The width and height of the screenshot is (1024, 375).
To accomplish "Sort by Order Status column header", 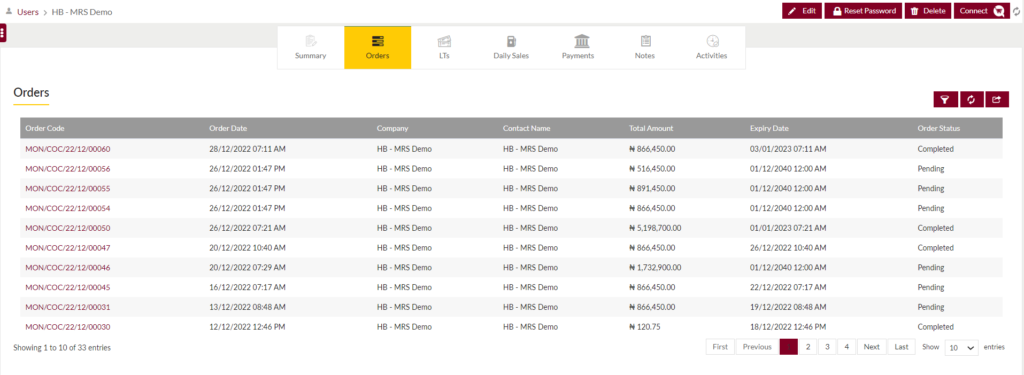I will pos(938,128).
